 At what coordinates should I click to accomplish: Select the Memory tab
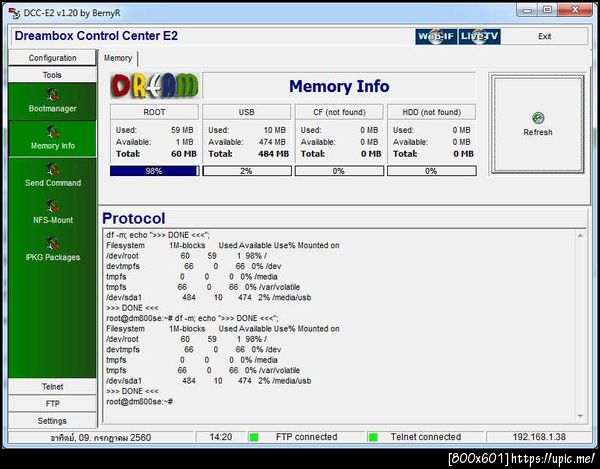[x=118, y=58]
